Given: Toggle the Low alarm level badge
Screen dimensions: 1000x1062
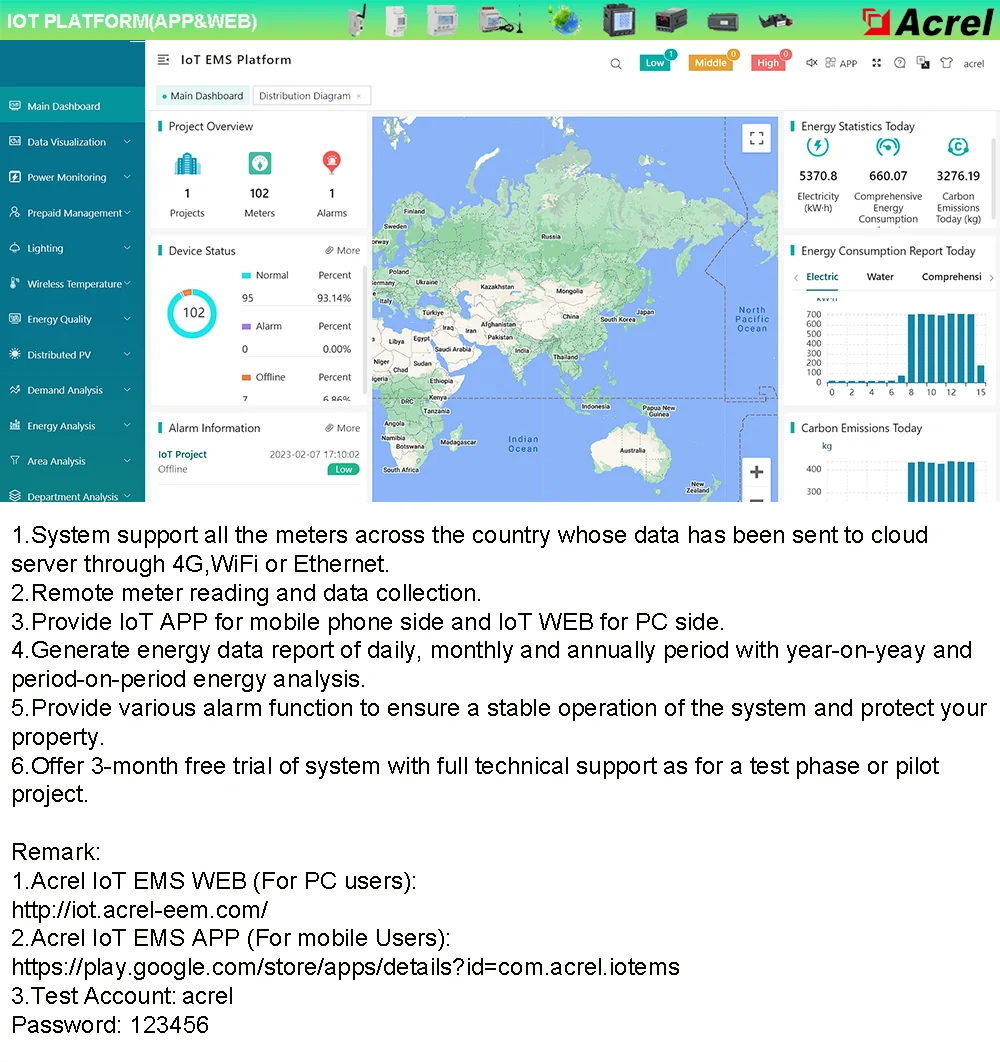Looking at the screenshot, I should (655, 62).
